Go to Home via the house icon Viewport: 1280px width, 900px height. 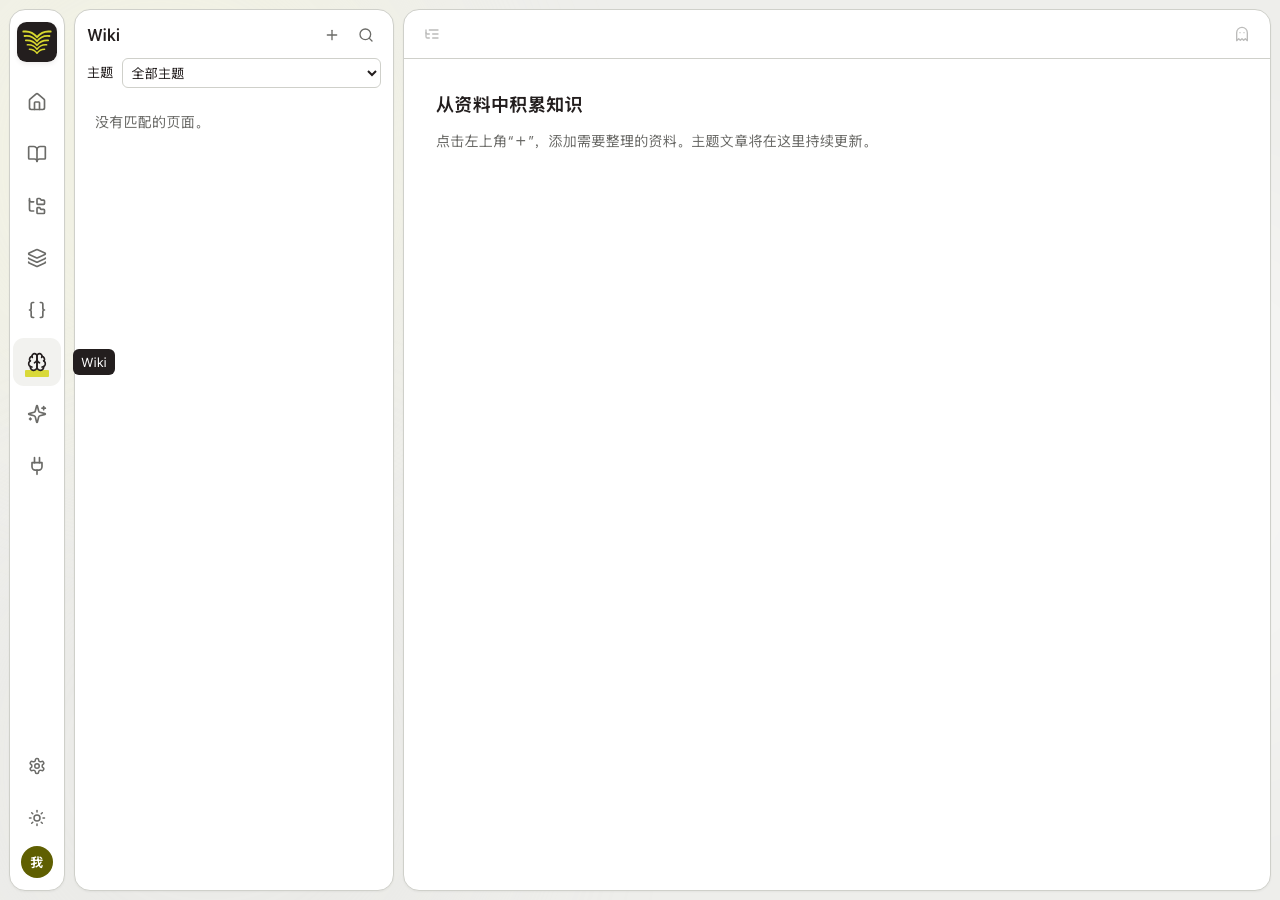click(x=37, y=102)
